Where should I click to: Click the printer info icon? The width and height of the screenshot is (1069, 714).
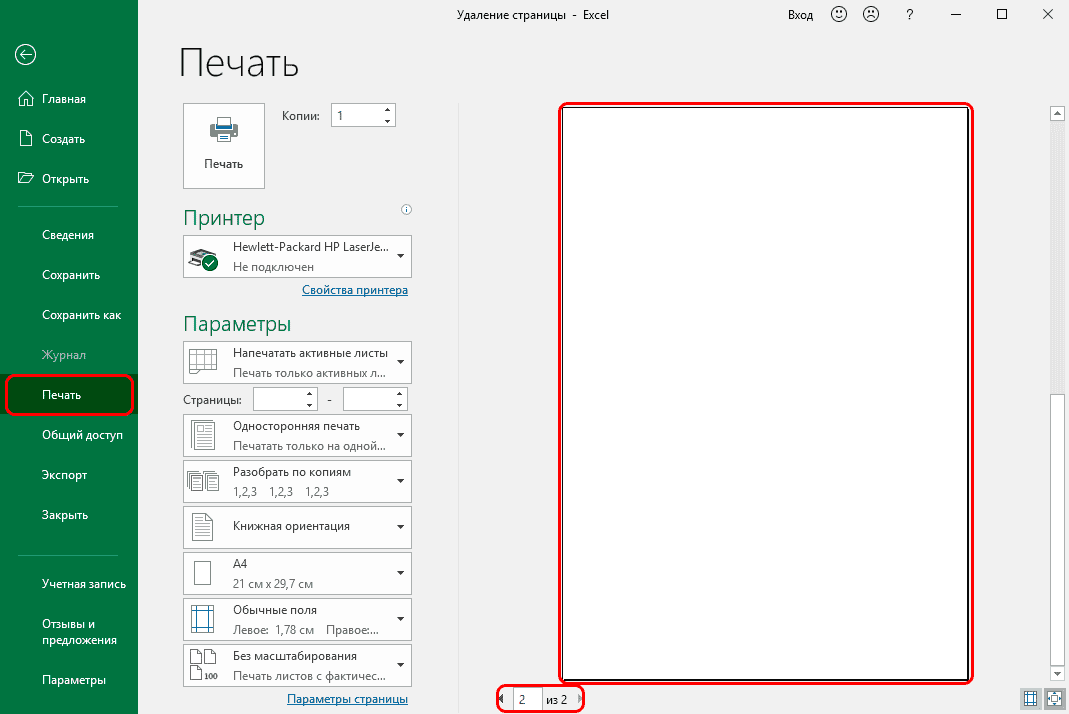pyautogui.click(x=406, y=210)
